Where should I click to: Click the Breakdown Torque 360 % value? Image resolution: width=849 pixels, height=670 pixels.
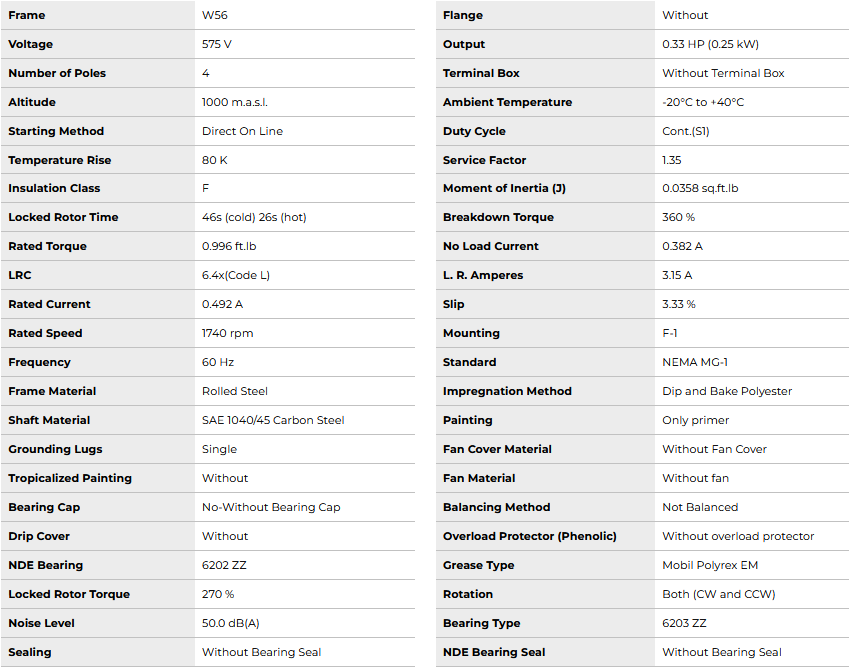[678, 217]
